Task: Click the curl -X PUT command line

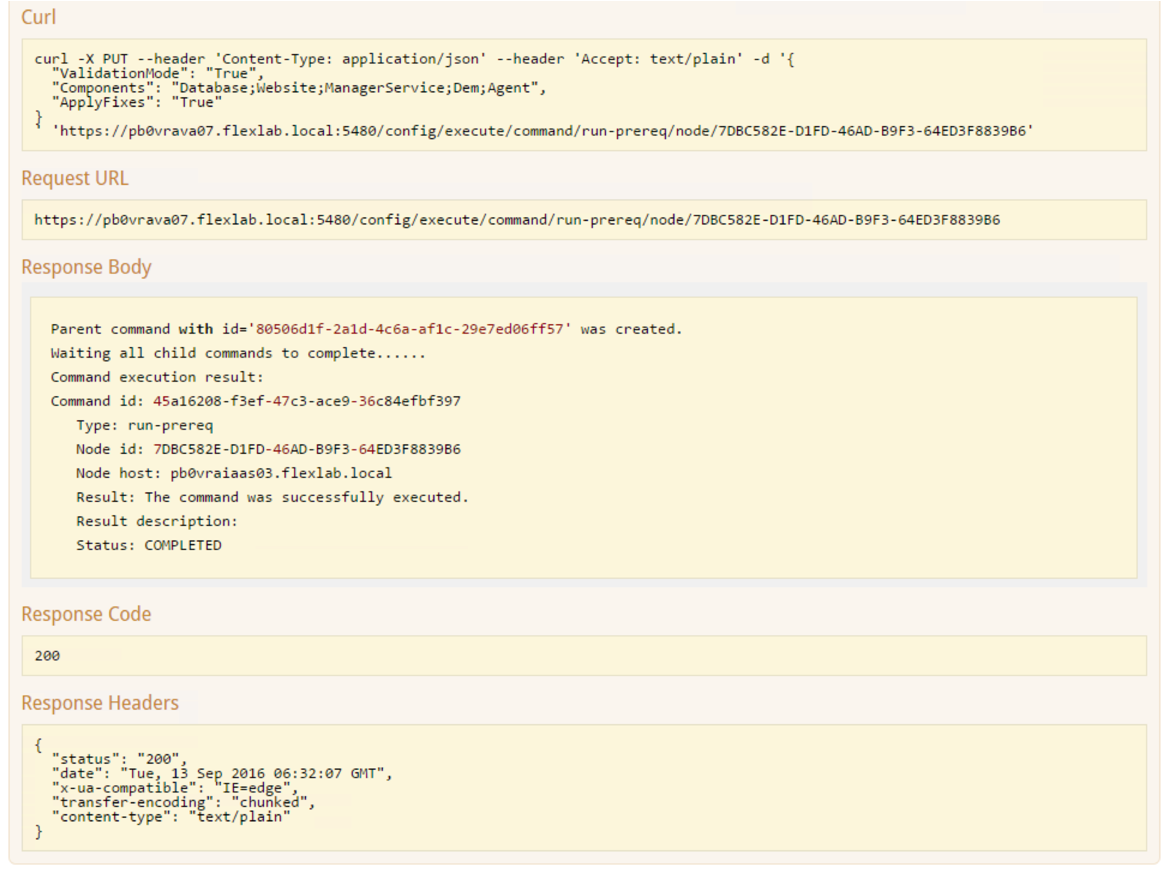Action: pyautogui.click(x=414, y=59)
